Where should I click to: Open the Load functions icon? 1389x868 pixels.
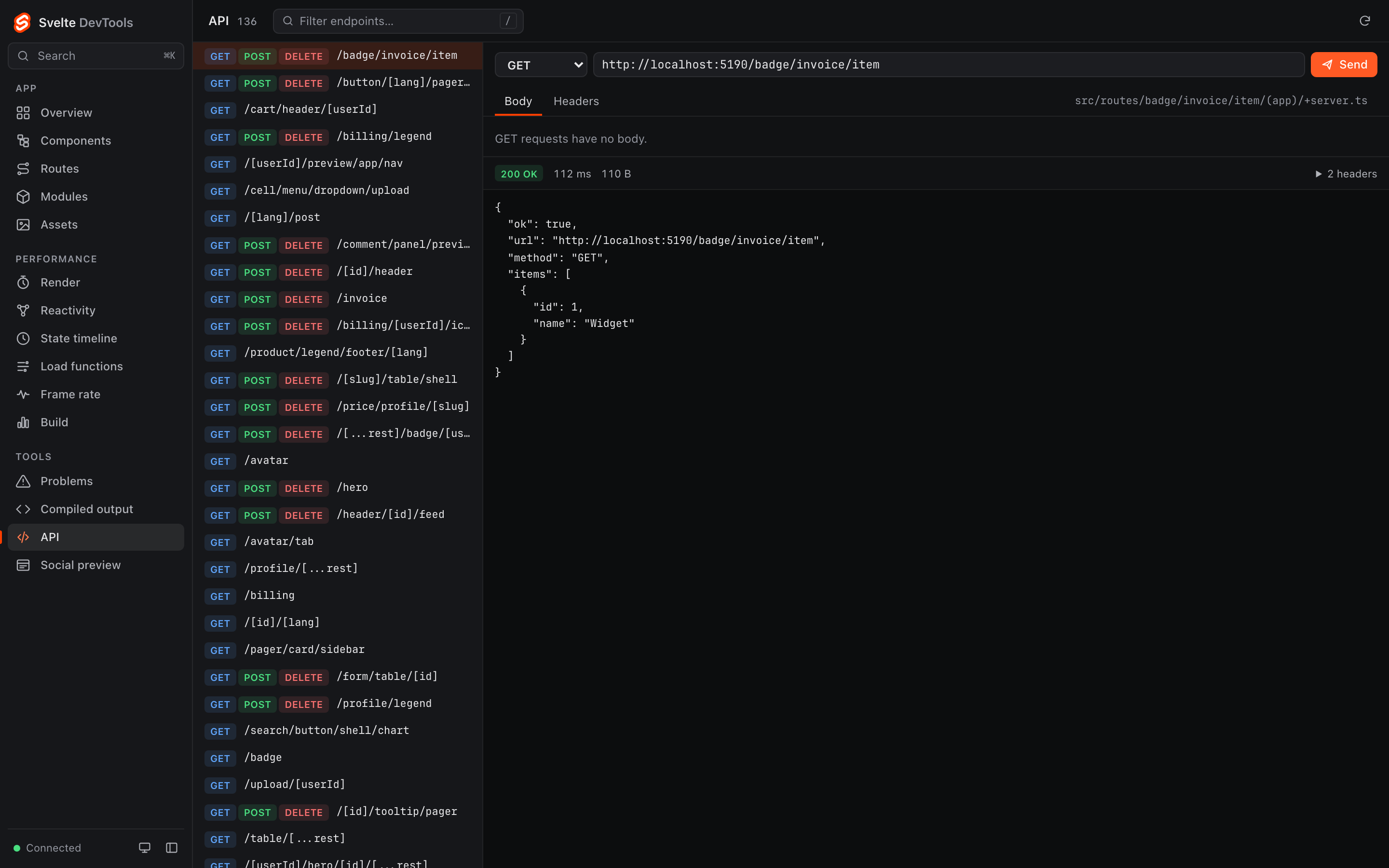[x=23, y=366]
